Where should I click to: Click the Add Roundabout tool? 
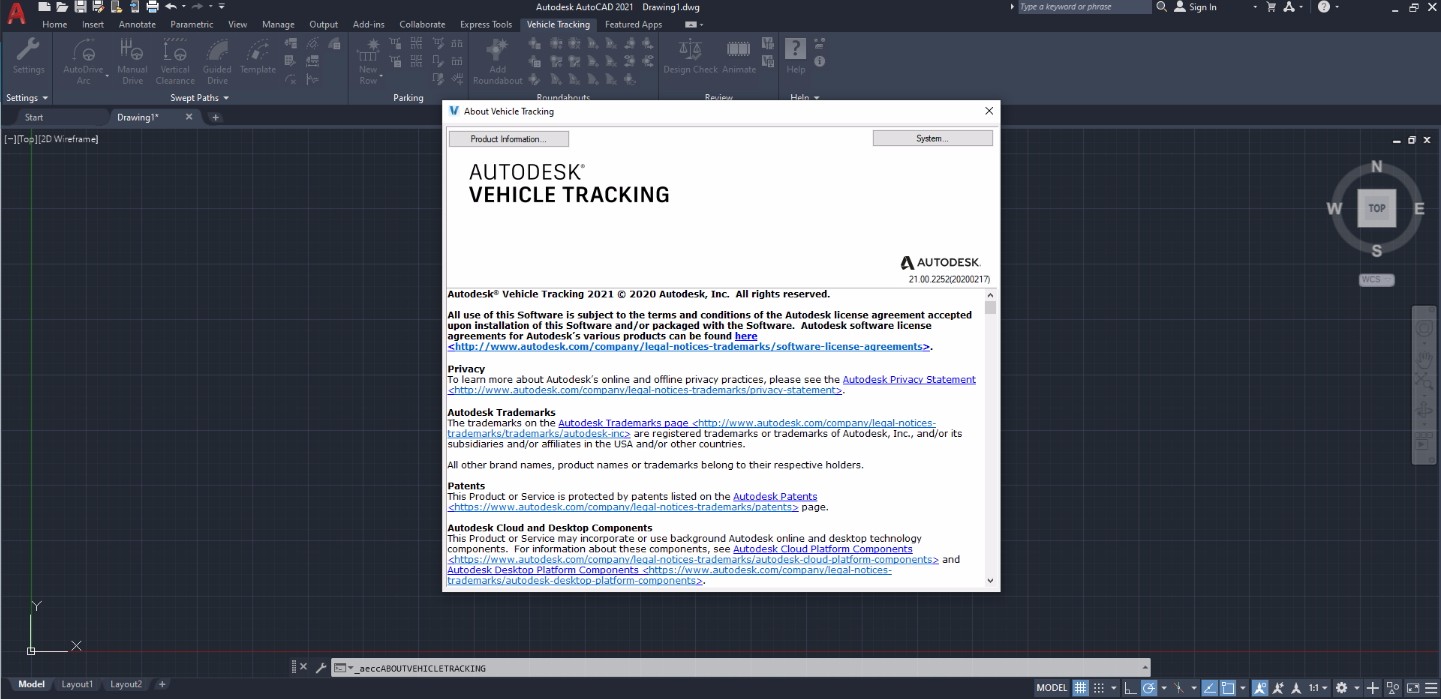click(497, 58)
